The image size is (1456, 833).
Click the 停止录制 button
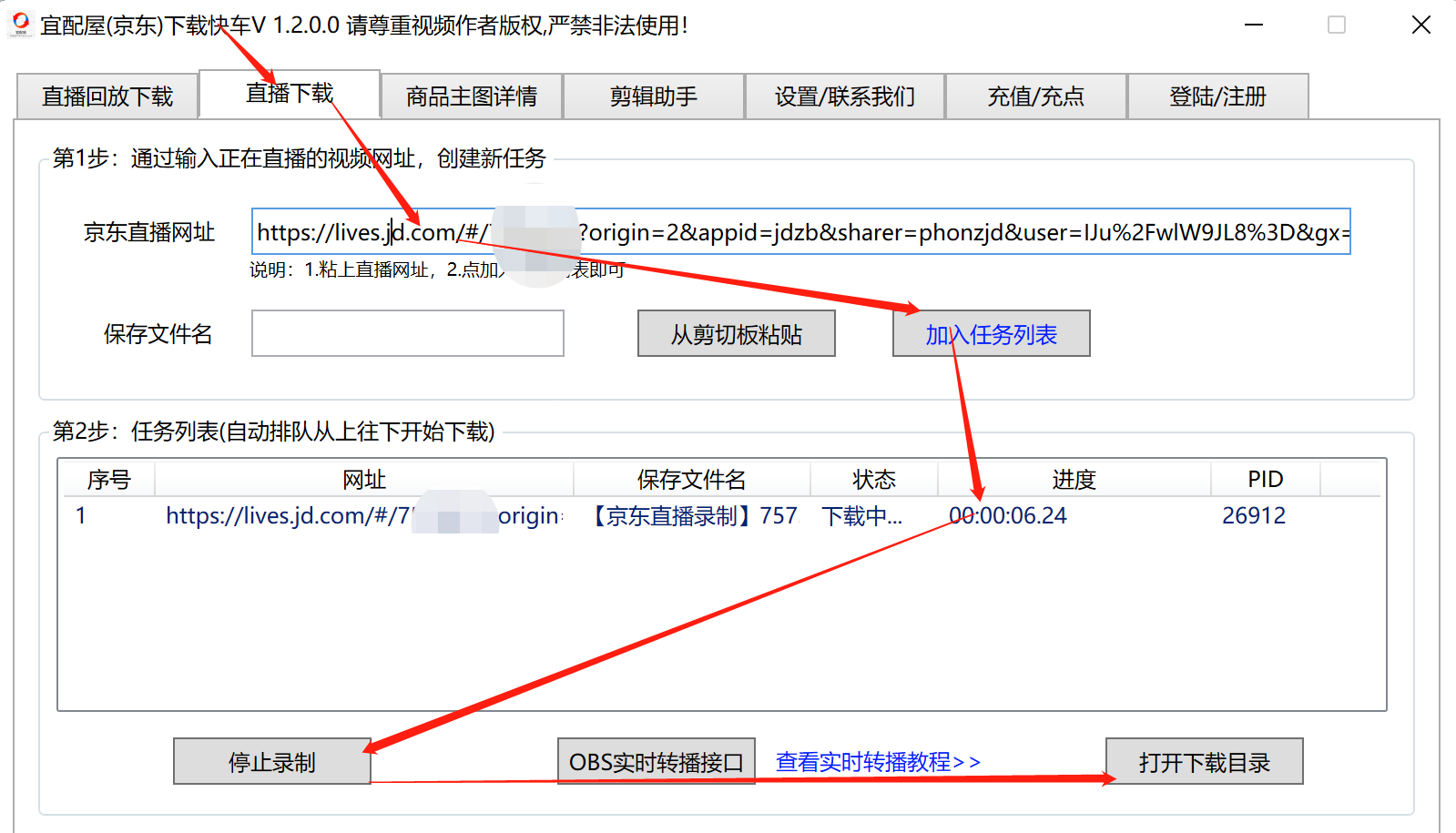coord(272,762)
